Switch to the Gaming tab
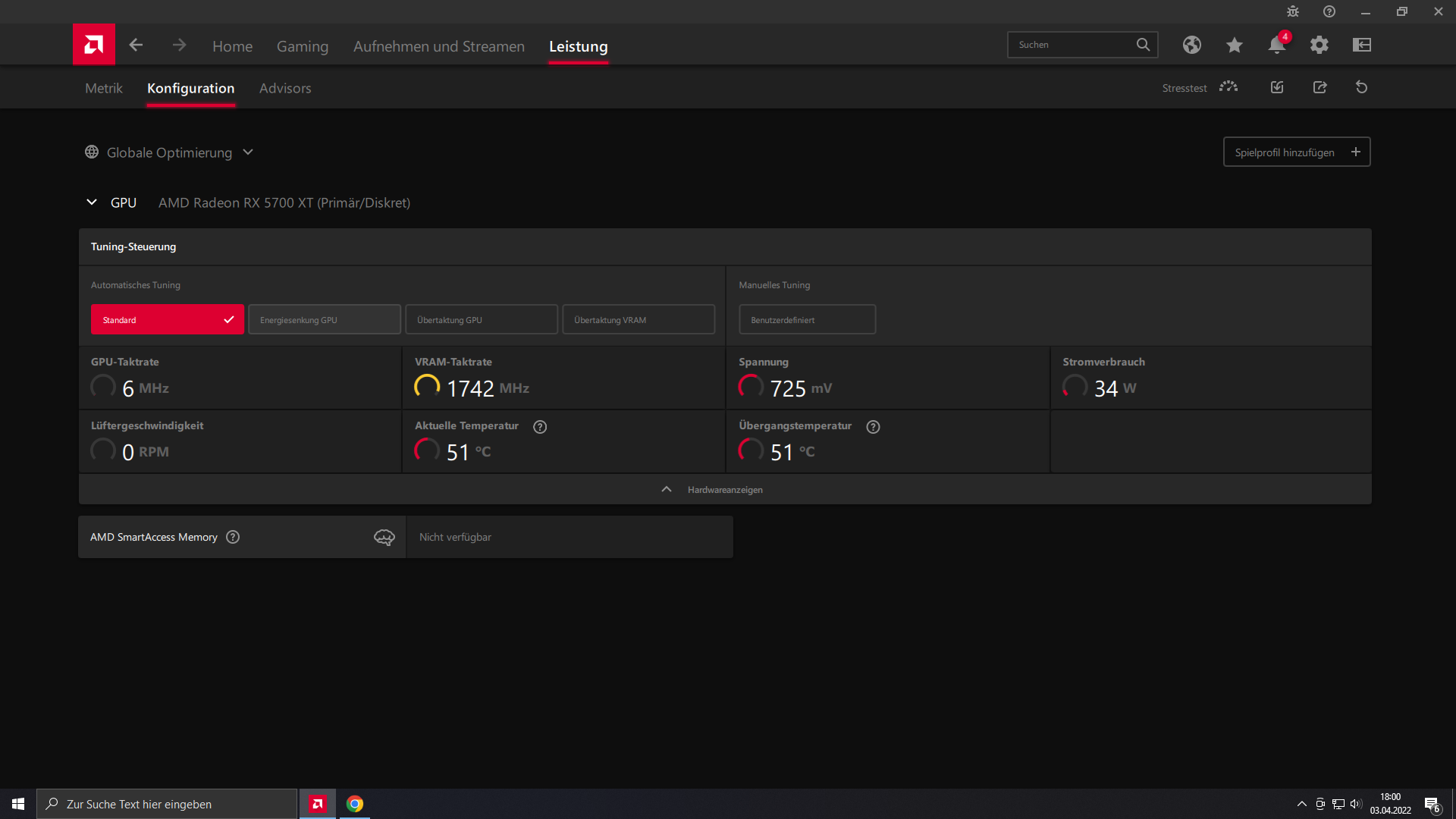 (302, 46)
